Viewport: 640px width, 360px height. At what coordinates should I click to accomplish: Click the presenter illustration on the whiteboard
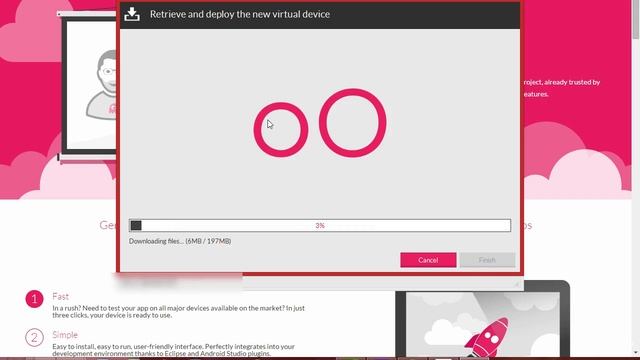(102, 85)
